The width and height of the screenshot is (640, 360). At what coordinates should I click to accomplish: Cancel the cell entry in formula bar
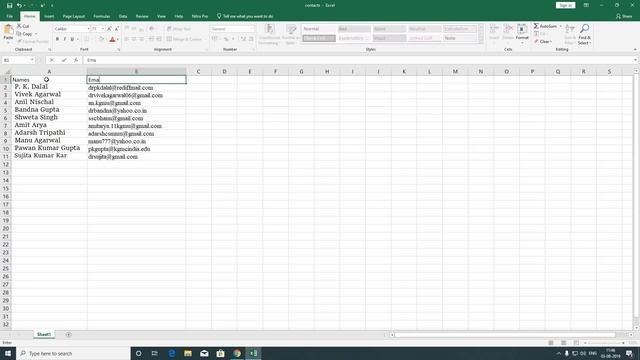click(x=52, y=60)
